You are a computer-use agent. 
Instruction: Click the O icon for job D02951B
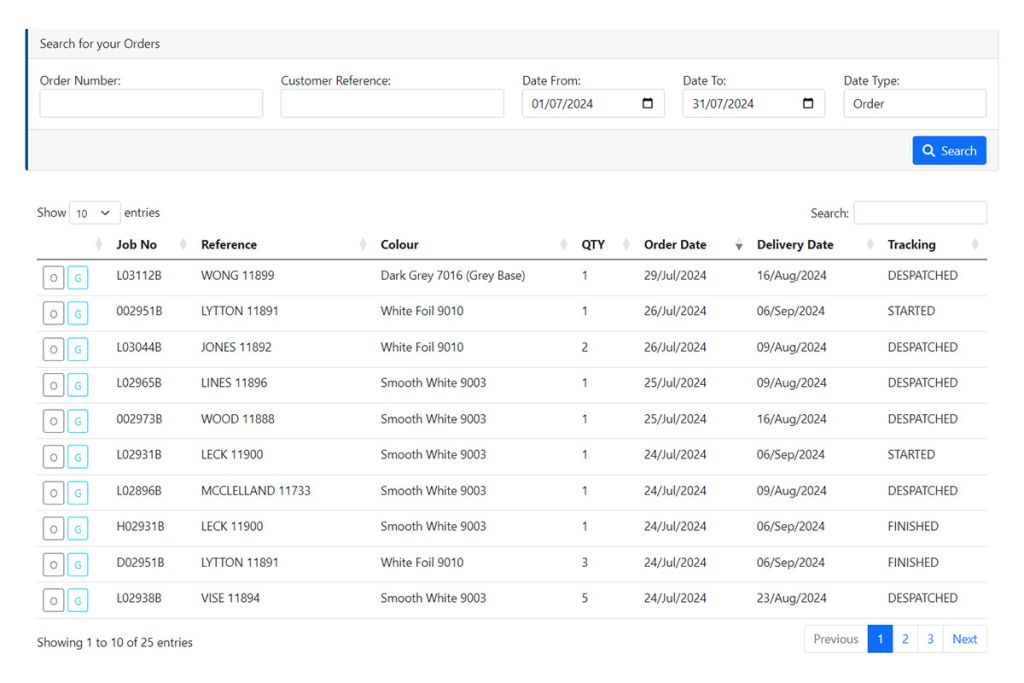[54, 565]
